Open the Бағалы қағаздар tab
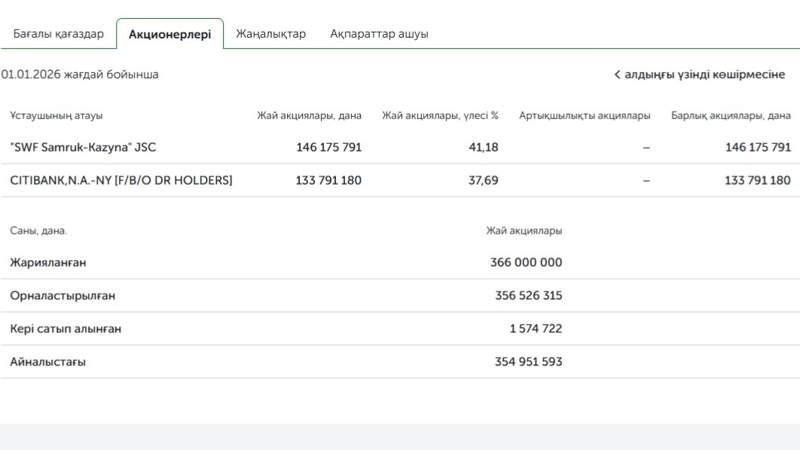800x450 pixels. coord(58,34)
